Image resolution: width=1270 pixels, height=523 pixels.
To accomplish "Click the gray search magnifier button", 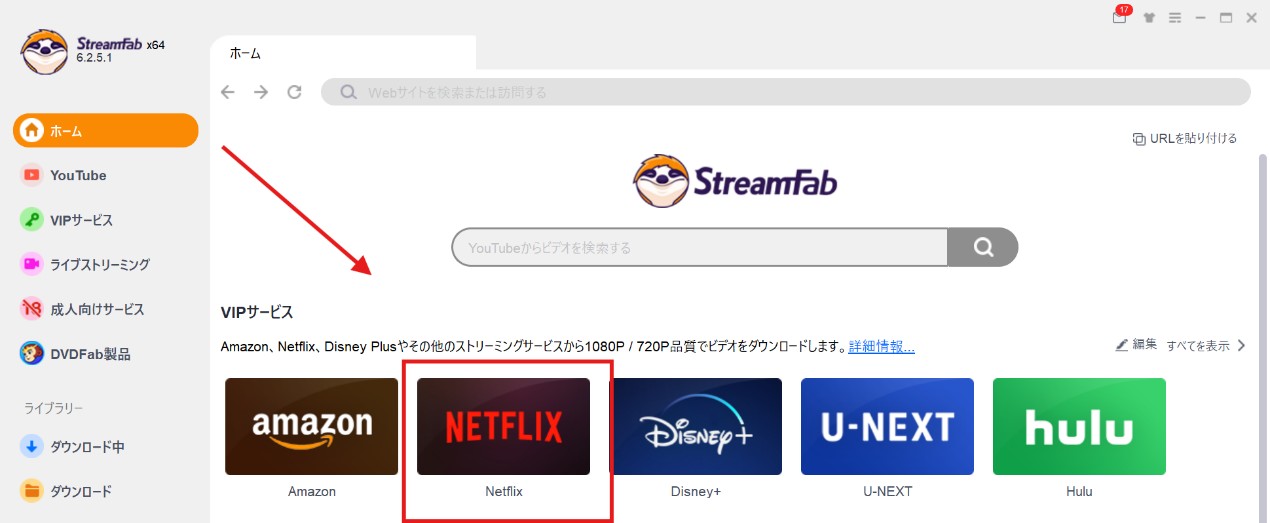I will 983,247.
